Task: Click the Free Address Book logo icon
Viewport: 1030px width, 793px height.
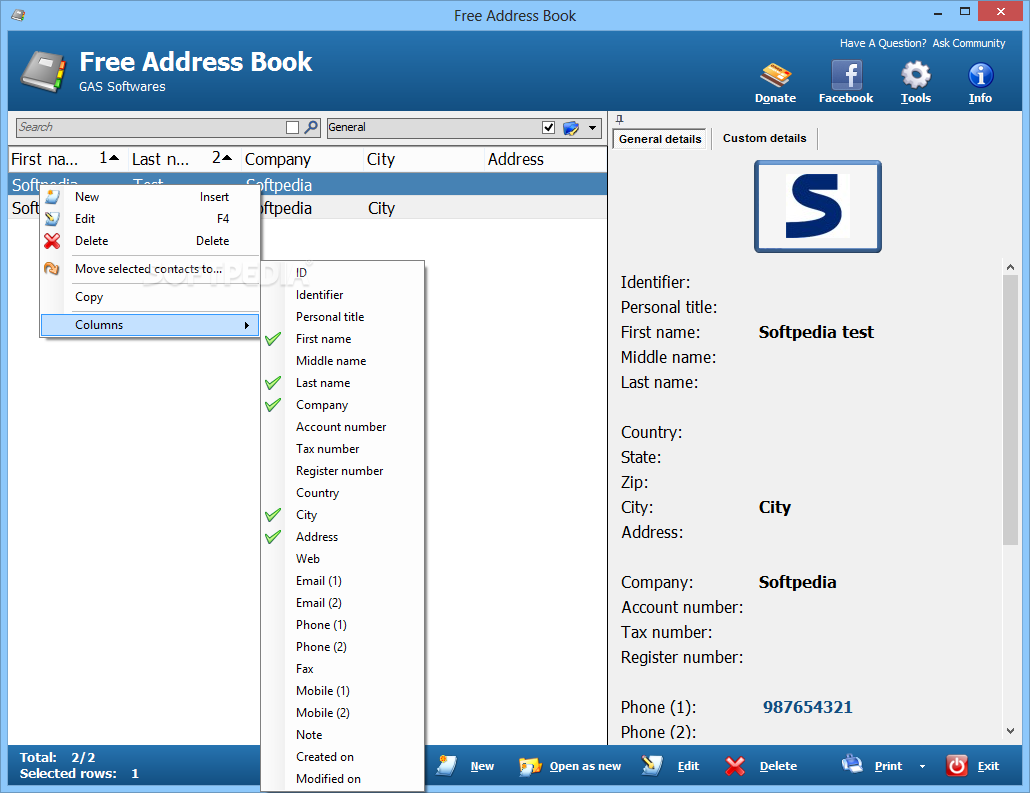Action: point(43,72)
